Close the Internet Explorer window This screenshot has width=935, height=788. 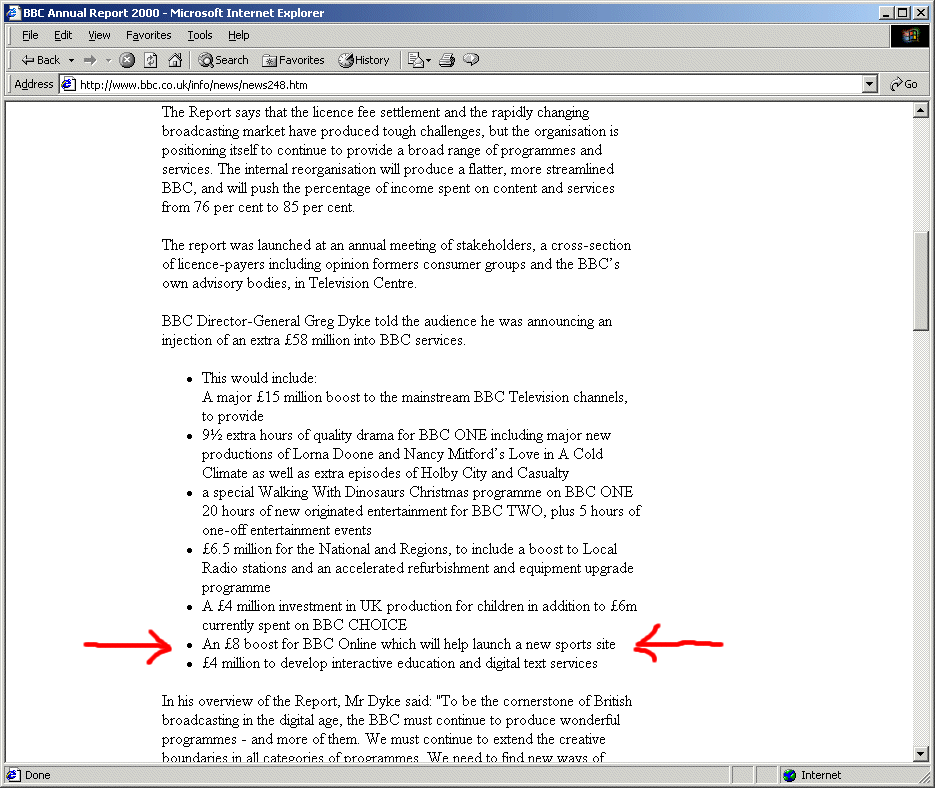coord(920,13)
